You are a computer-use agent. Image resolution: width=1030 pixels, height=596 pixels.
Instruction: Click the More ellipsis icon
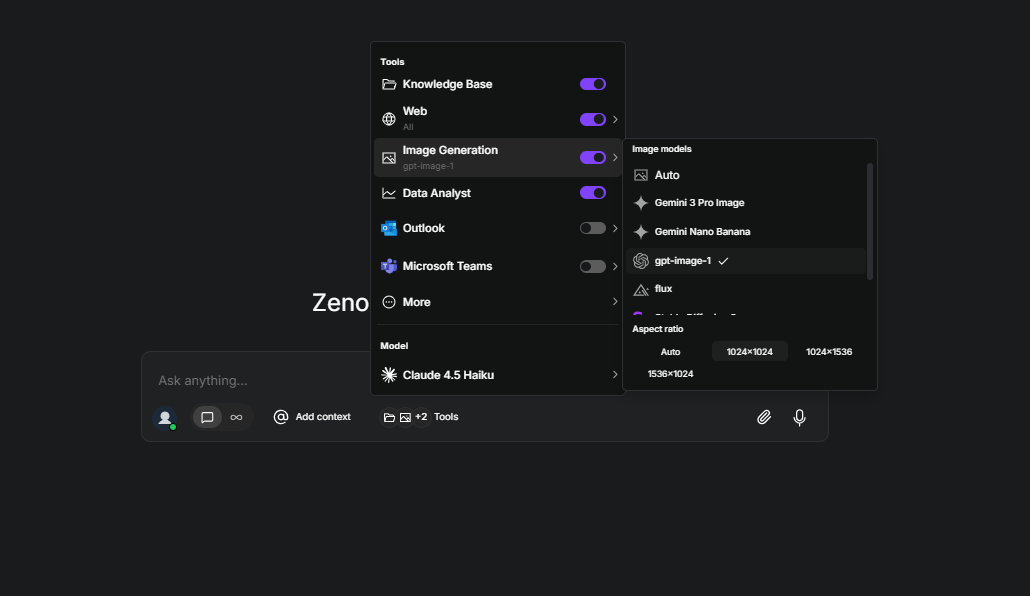(x=389, y=302)
